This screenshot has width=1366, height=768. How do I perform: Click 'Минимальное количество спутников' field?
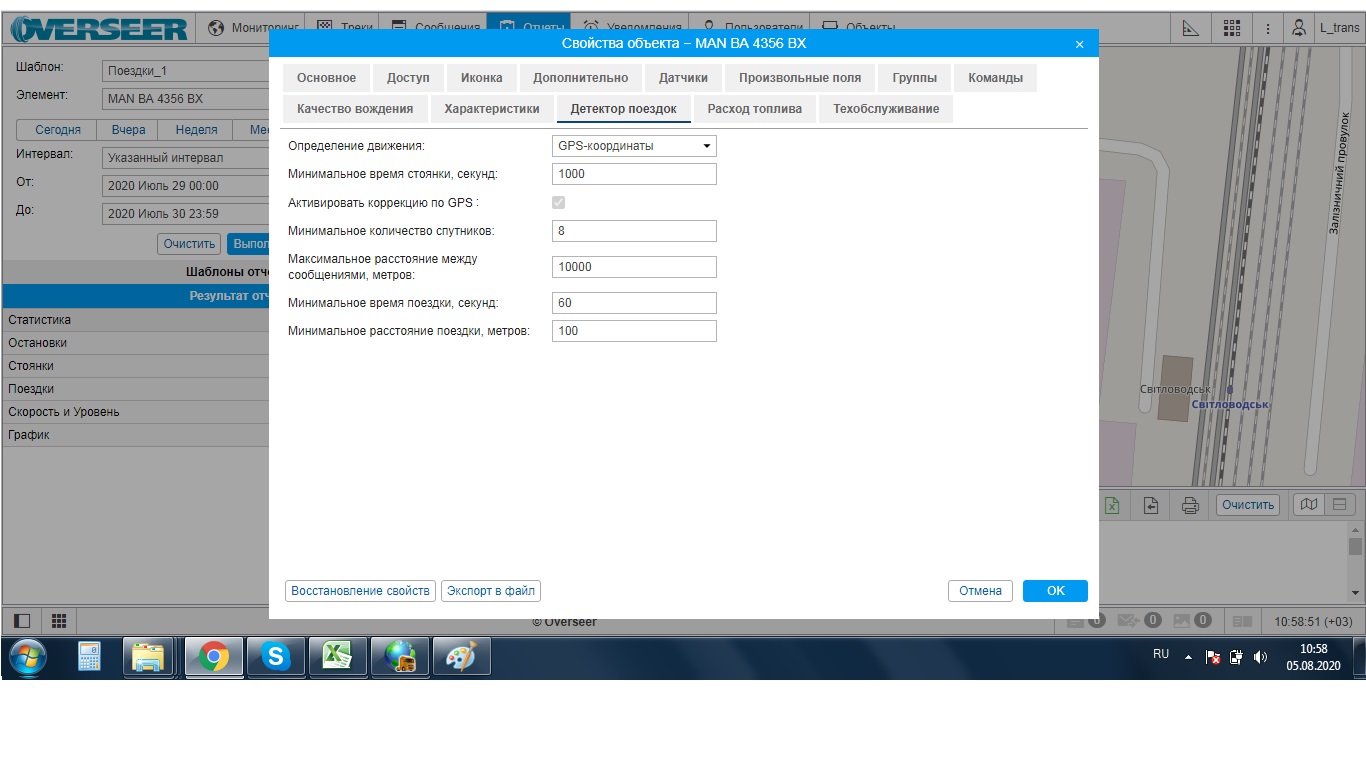pos(634,231)
